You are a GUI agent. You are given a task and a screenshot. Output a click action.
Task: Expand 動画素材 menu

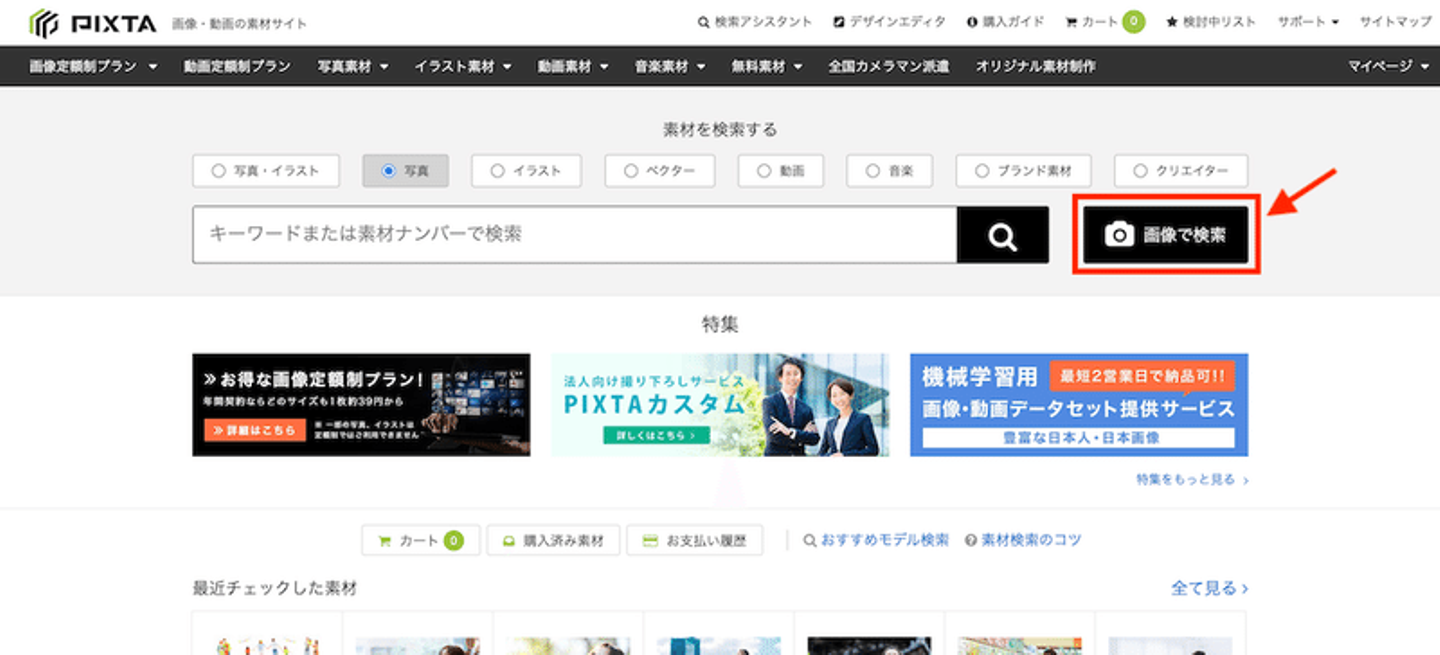[x=573, y=66]
